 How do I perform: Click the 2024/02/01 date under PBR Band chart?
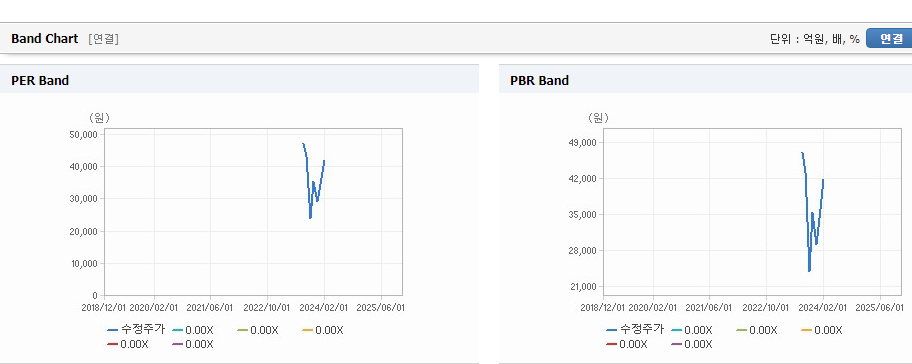(x=823, y=307)
